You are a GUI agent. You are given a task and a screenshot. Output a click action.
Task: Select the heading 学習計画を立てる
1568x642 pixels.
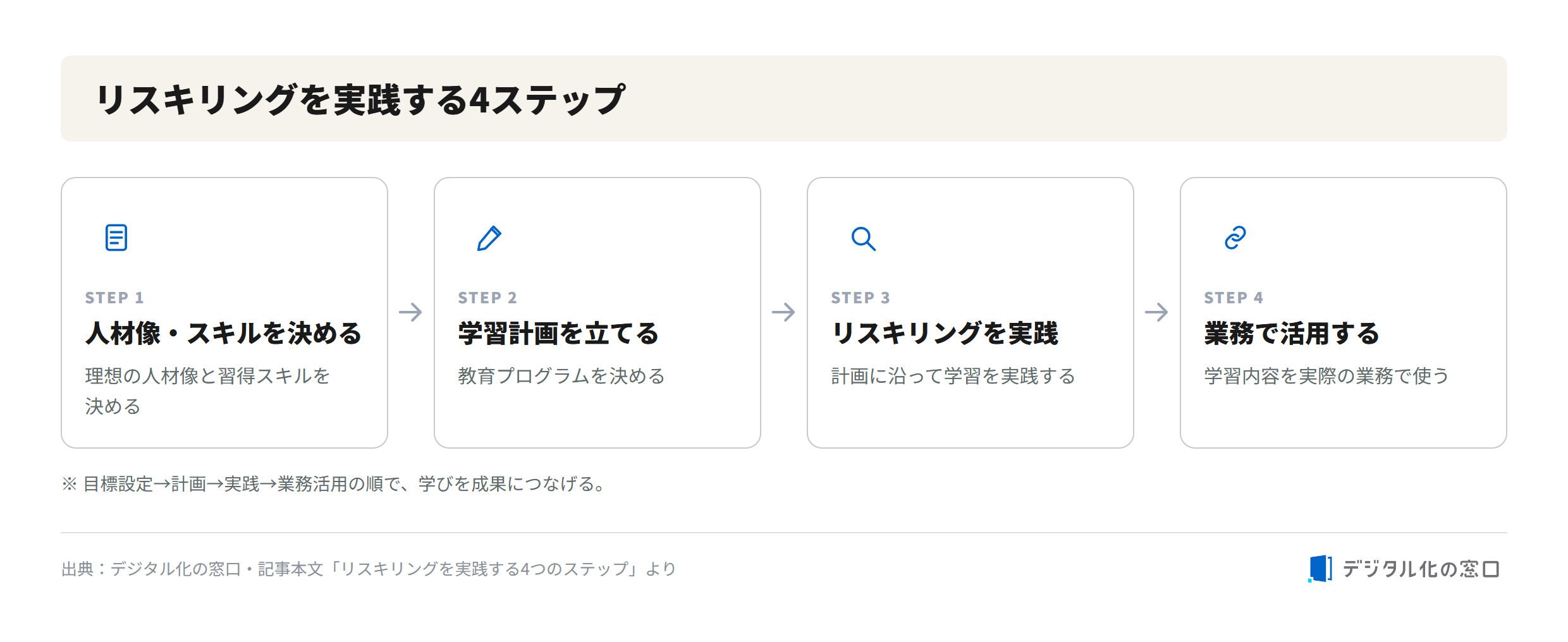558,333
